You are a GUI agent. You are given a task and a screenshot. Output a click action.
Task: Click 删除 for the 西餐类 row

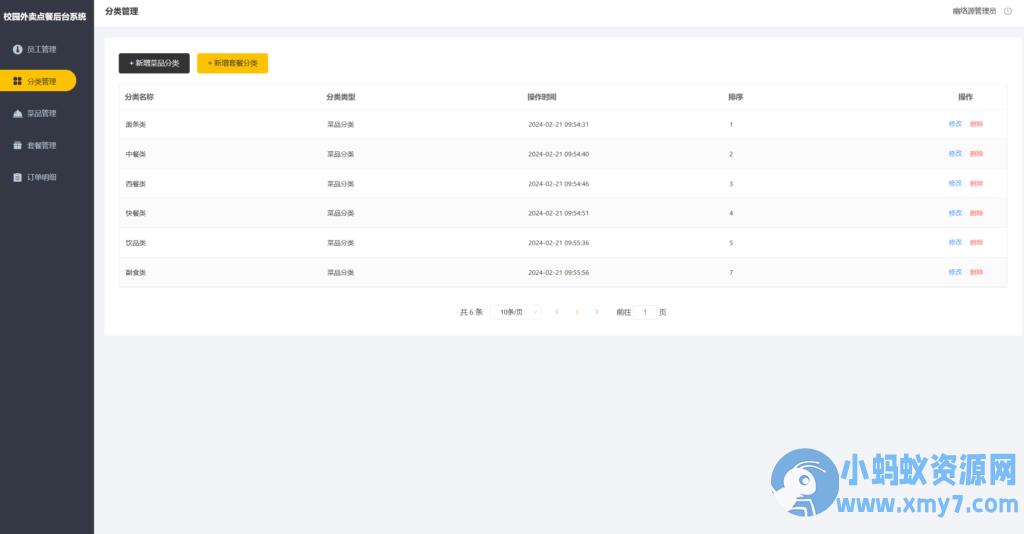[x=976, y=183]
